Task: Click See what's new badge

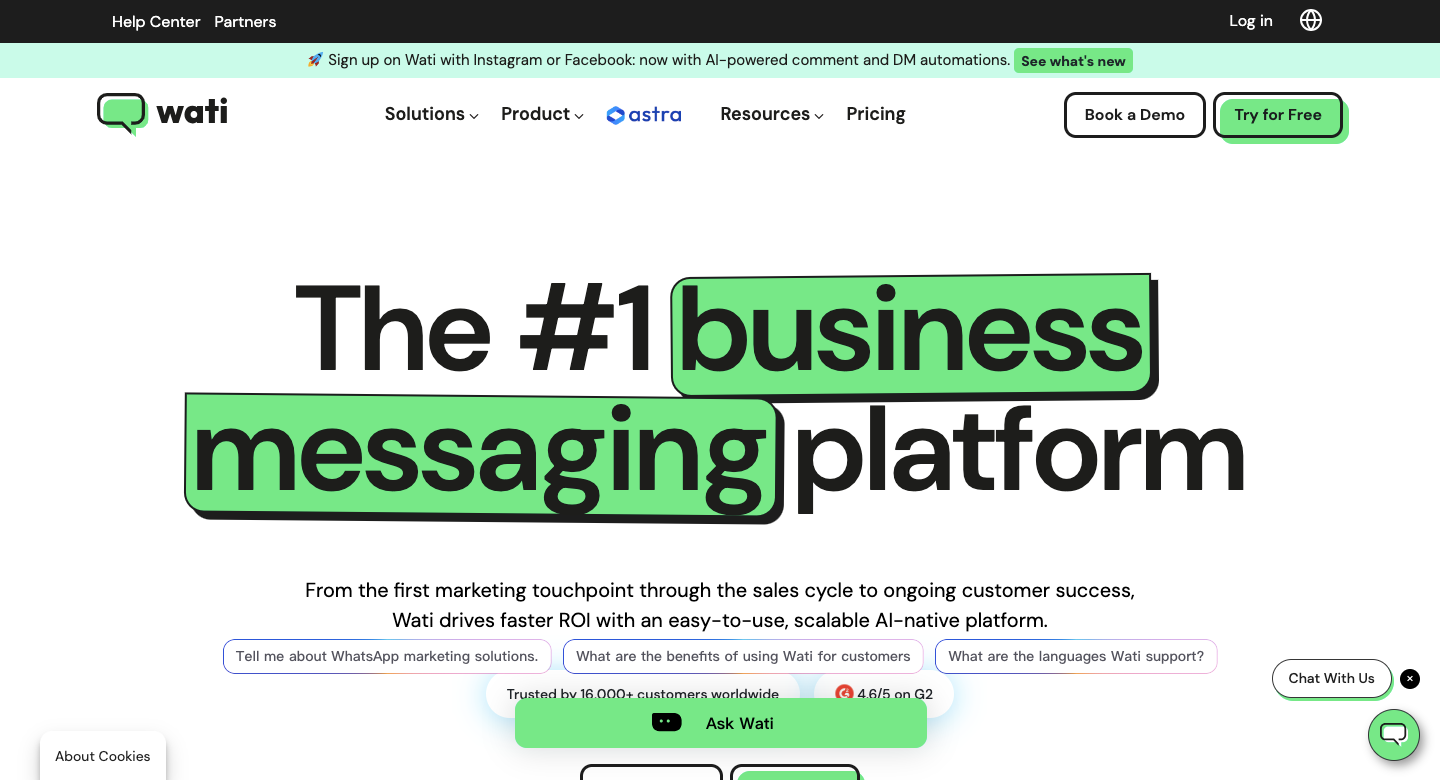Action: (x=1073, y=61)
